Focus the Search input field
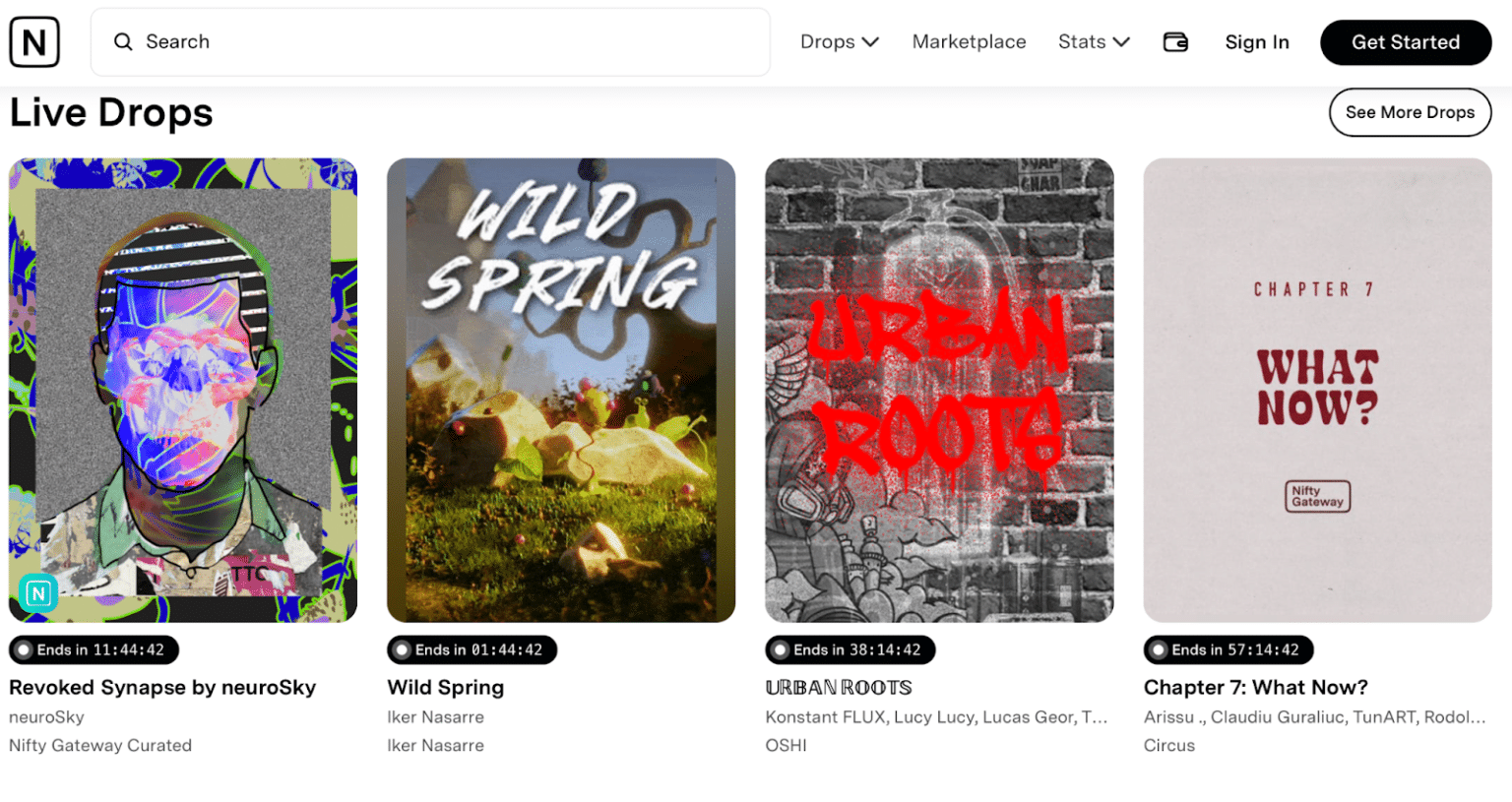This screenshot has width=1512, height=802. (443, 42)
